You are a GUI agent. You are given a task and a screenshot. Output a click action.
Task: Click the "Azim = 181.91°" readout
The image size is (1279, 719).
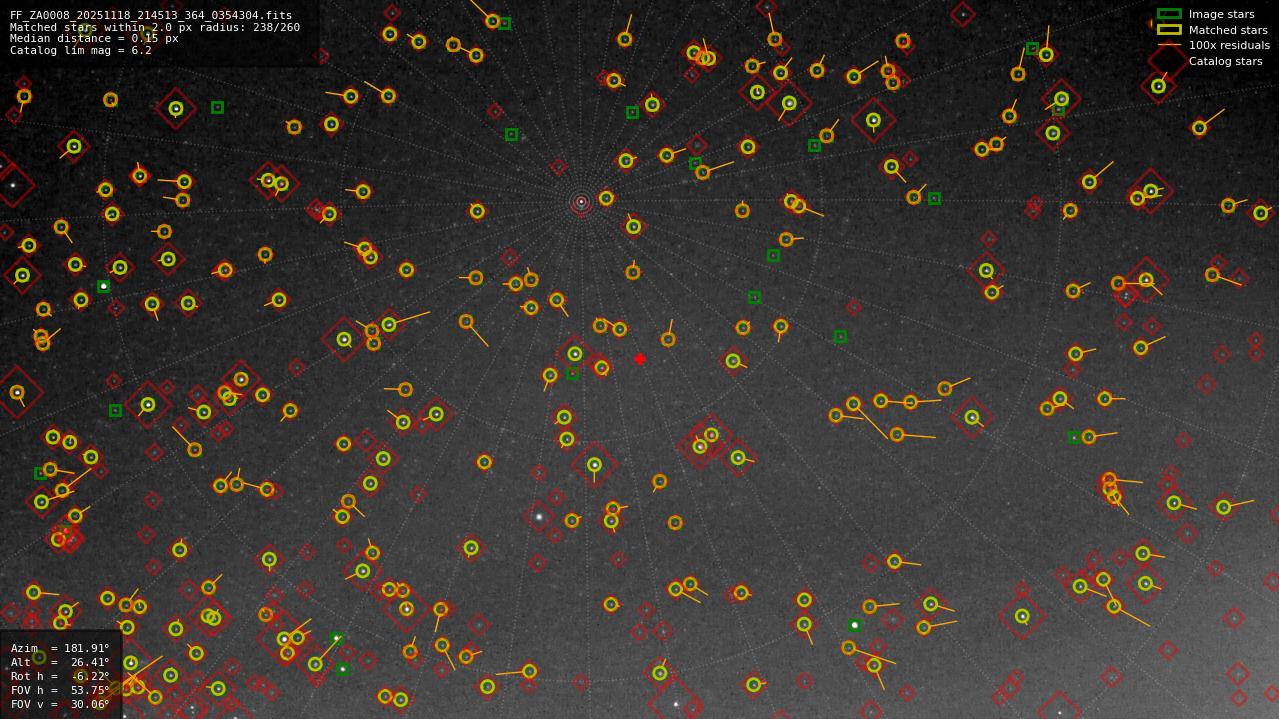tap(60, 648)
